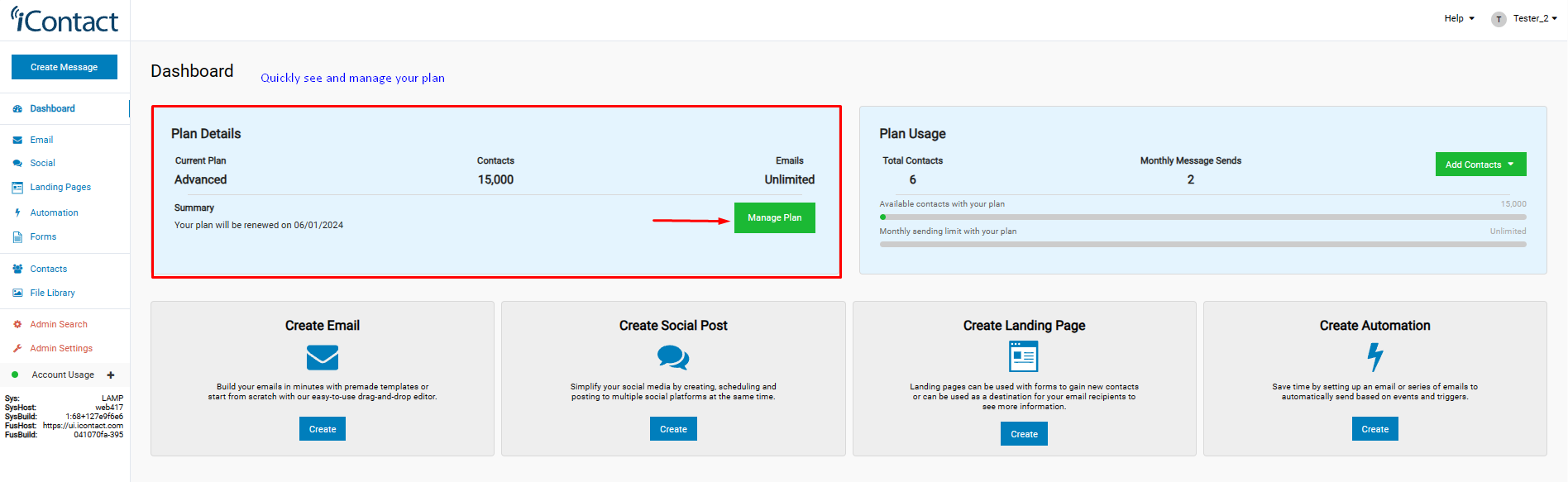
Task: Click the Monthly Message Sends count '2'
Action: pos(1190,179)
